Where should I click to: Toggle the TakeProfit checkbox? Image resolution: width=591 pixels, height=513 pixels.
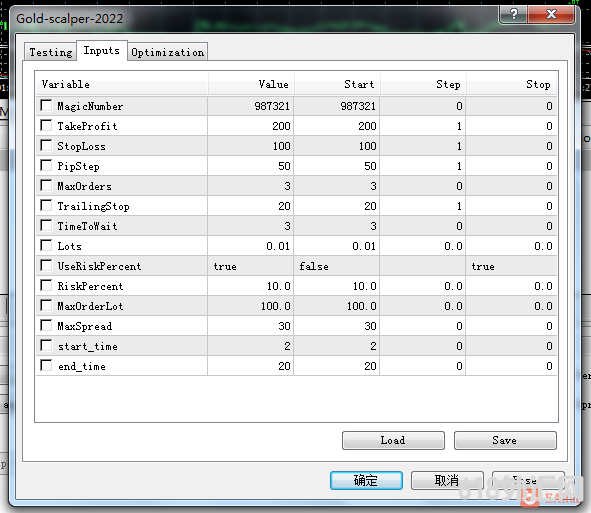coord(46,125)
